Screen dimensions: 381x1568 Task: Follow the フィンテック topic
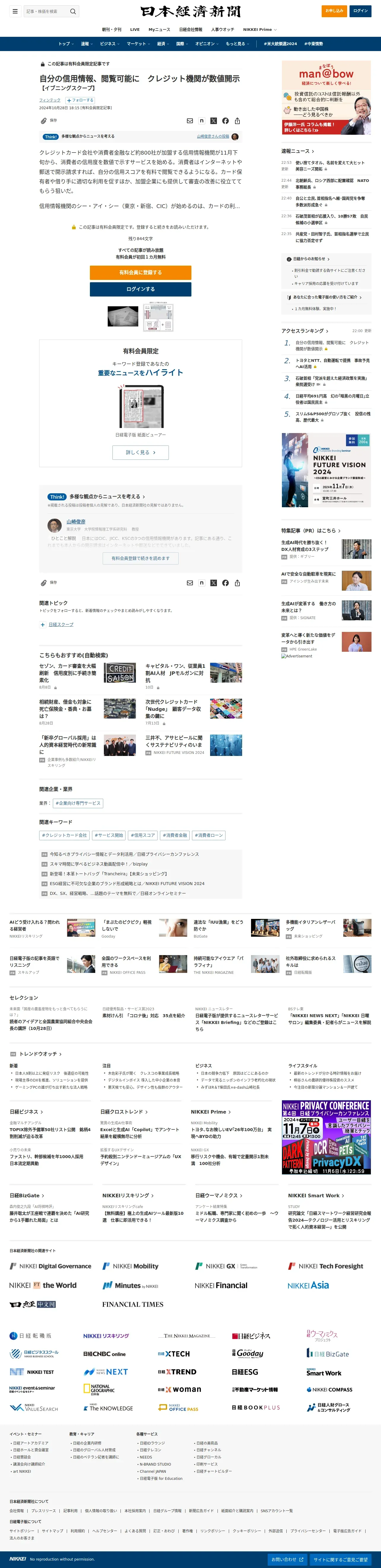pos(80,100)
